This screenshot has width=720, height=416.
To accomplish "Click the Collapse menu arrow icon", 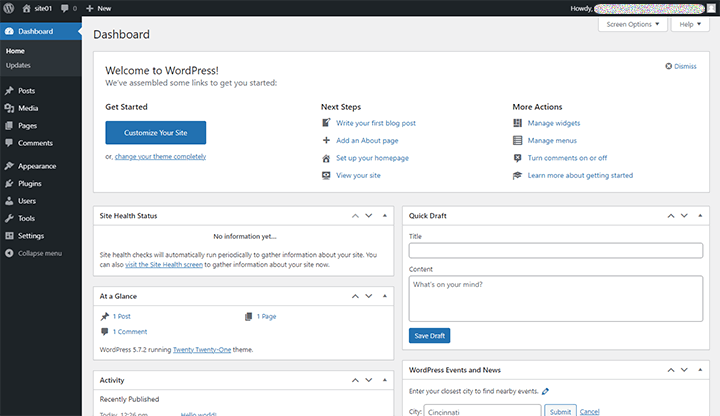I will [x=9, y=253].
